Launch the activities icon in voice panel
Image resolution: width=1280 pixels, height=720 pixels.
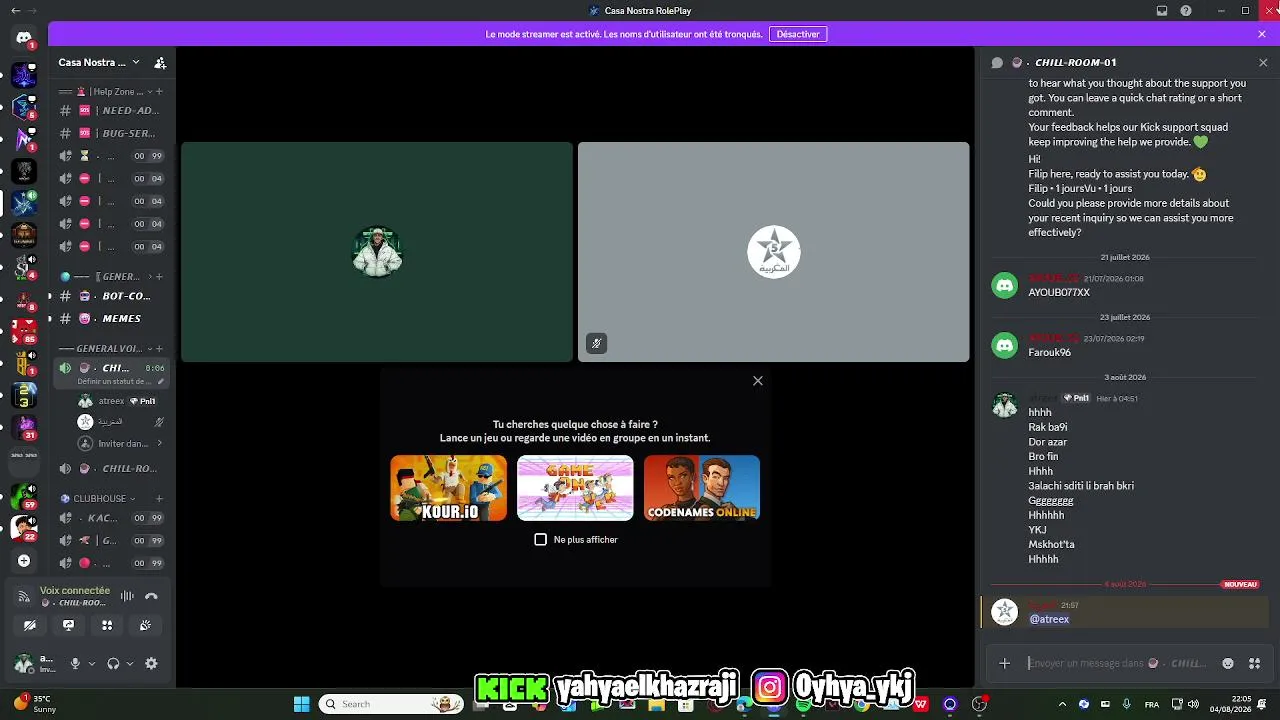(107, 625)
